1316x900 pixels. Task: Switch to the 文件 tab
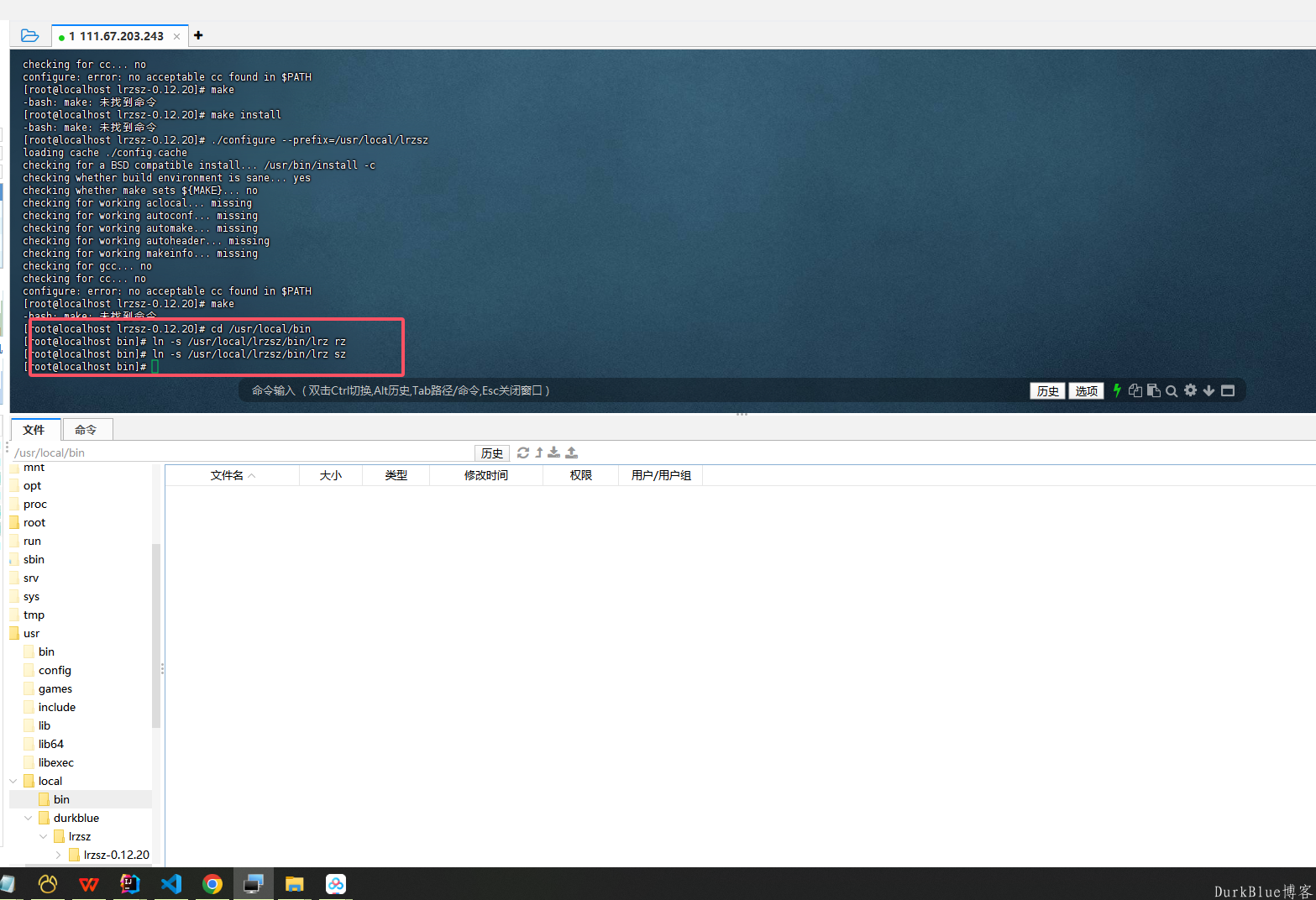point(34,429)
